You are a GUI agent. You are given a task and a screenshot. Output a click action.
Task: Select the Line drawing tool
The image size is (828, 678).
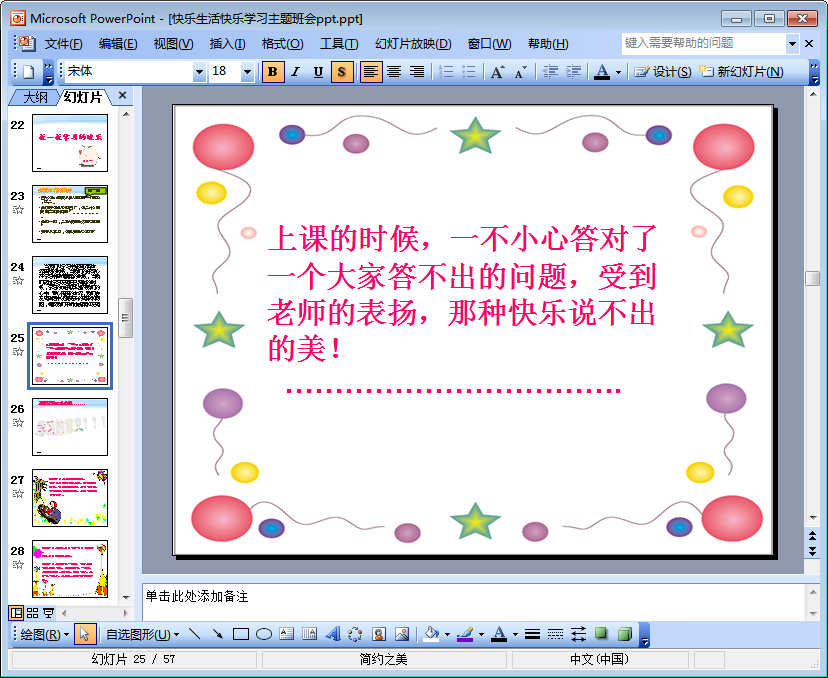pyautogui.click(x=195, y=634)
